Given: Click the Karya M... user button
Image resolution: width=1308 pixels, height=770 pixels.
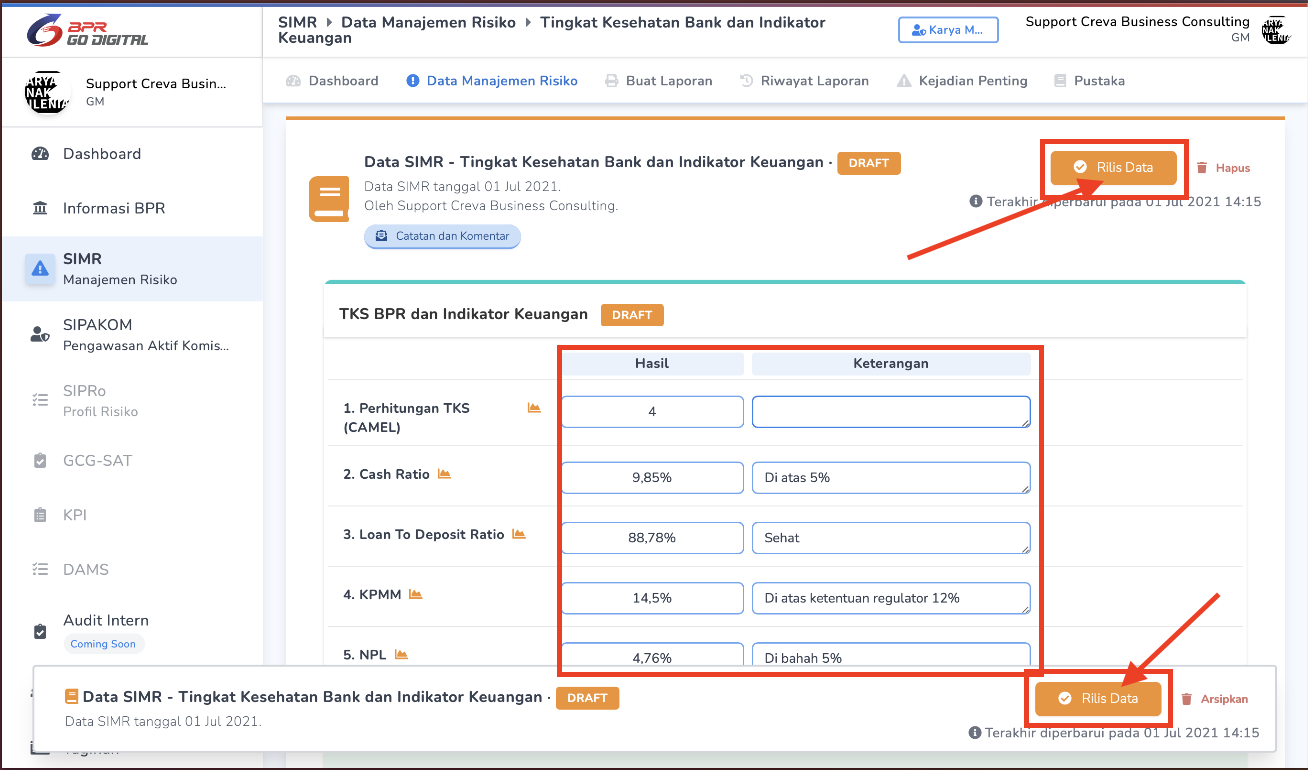Looking at the screenshot, I should click(948, 30).
